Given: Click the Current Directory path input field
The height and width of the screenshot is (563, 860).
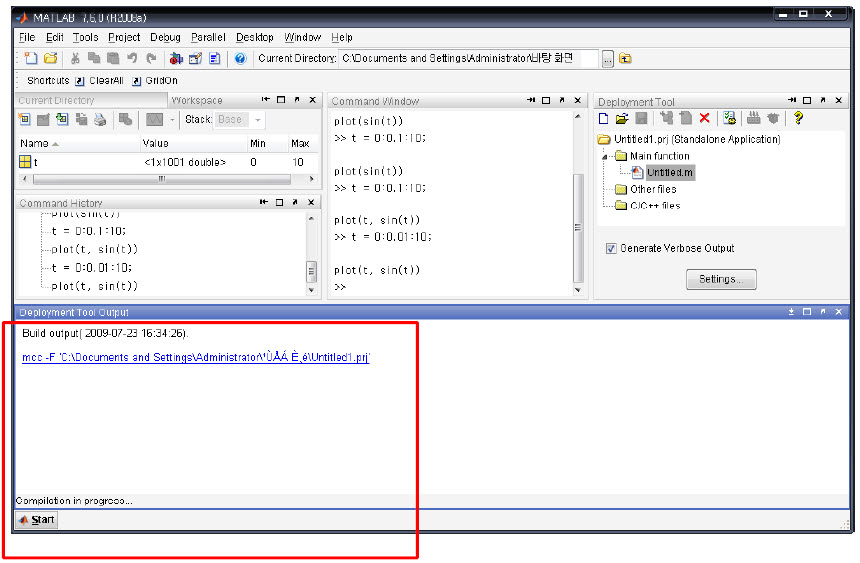Looking at the screenshot, I should [x=468, y=58].
